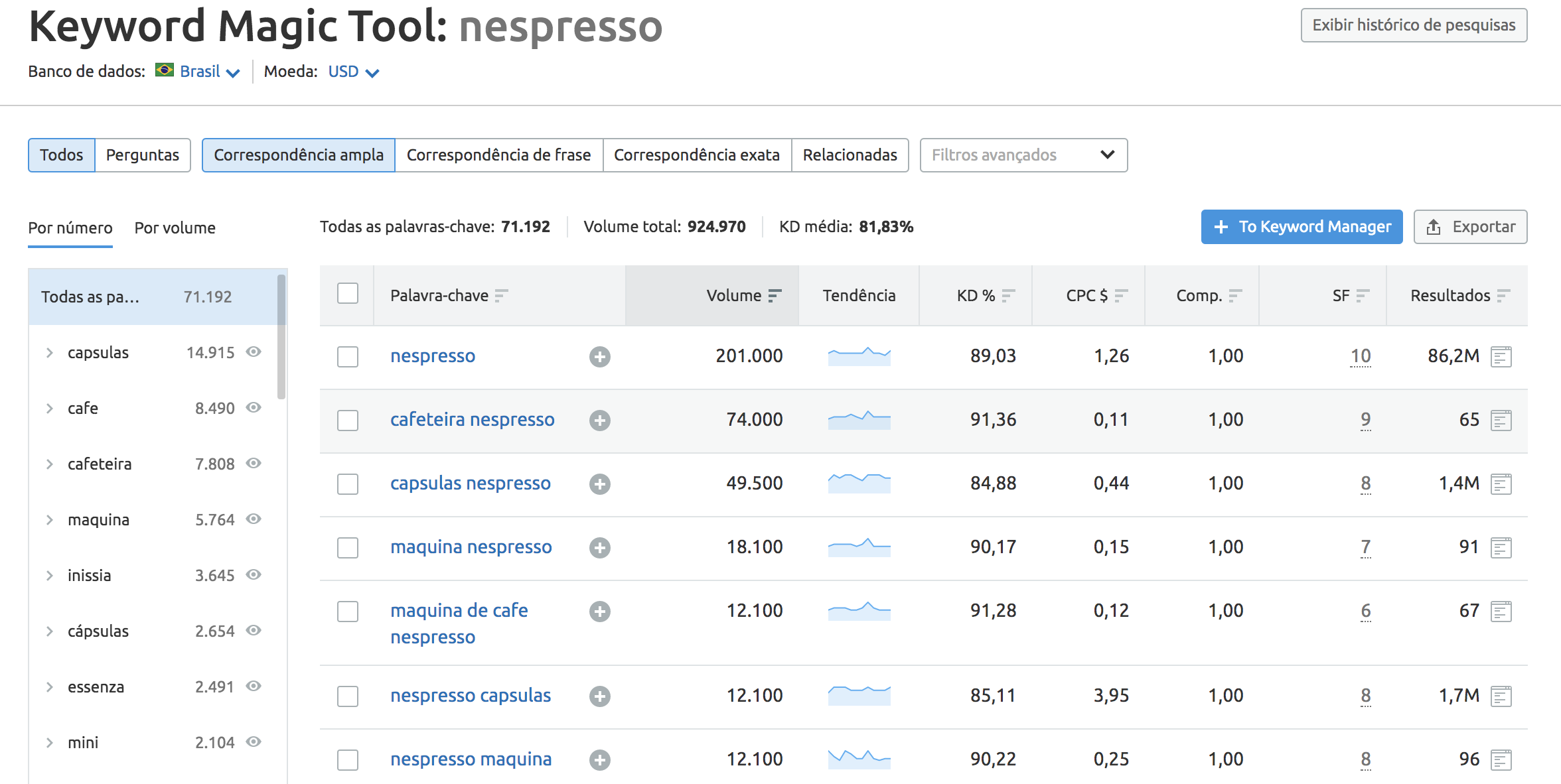Hide the cafe group with eye icon

[x=254, y=407]
